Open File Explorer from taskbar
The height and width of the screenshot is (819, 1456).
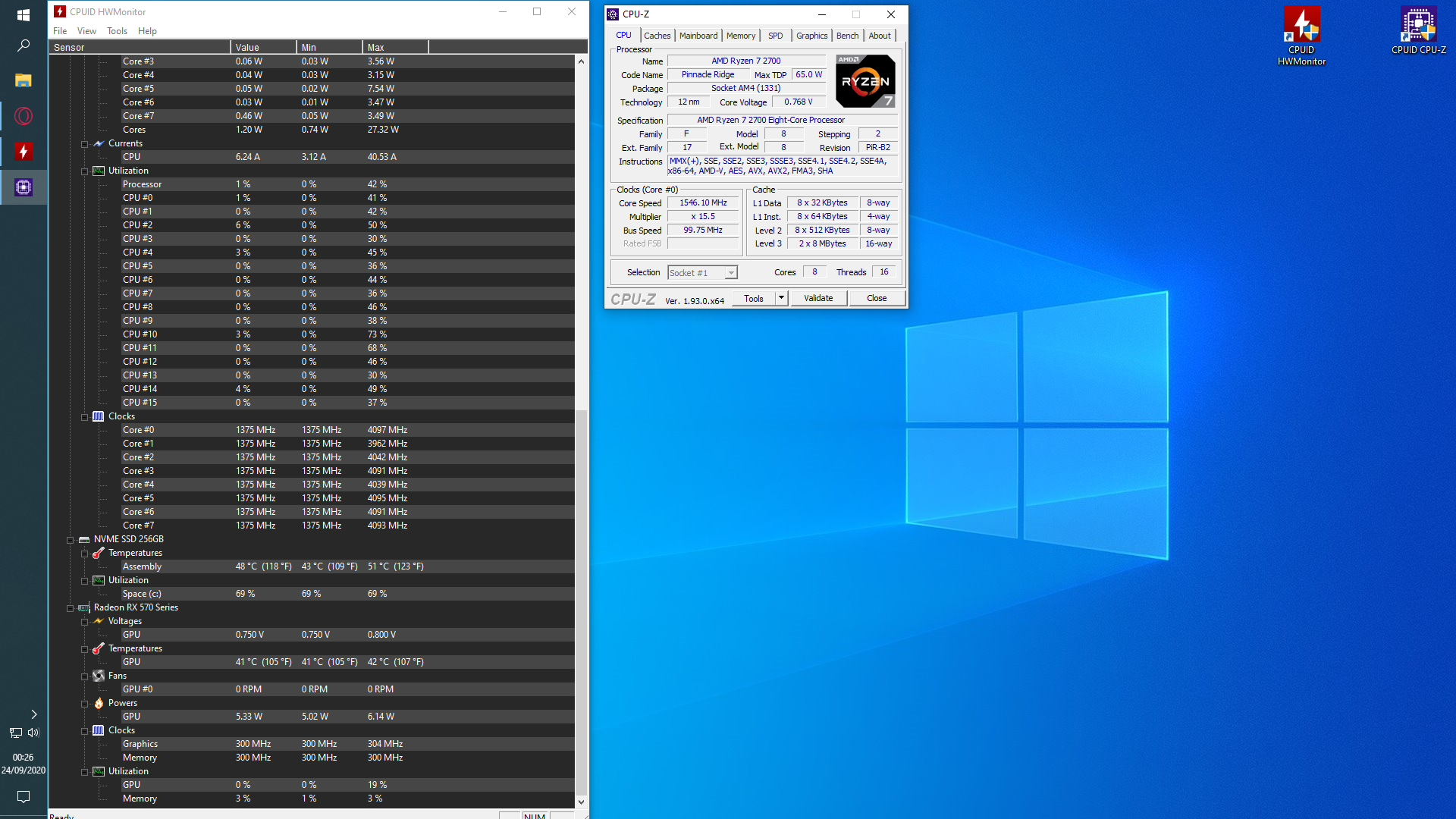coord(24,80)
